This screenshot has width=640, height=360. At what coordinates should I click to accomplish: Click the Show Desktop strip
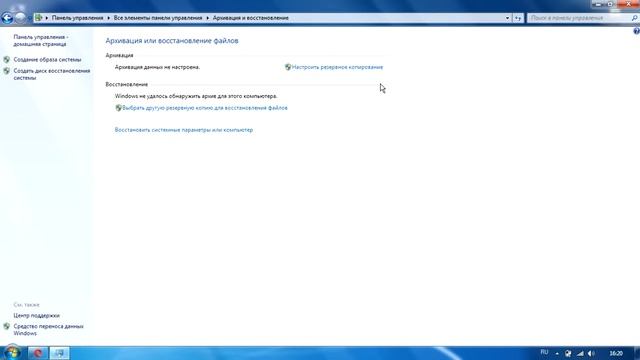[637, 353]
